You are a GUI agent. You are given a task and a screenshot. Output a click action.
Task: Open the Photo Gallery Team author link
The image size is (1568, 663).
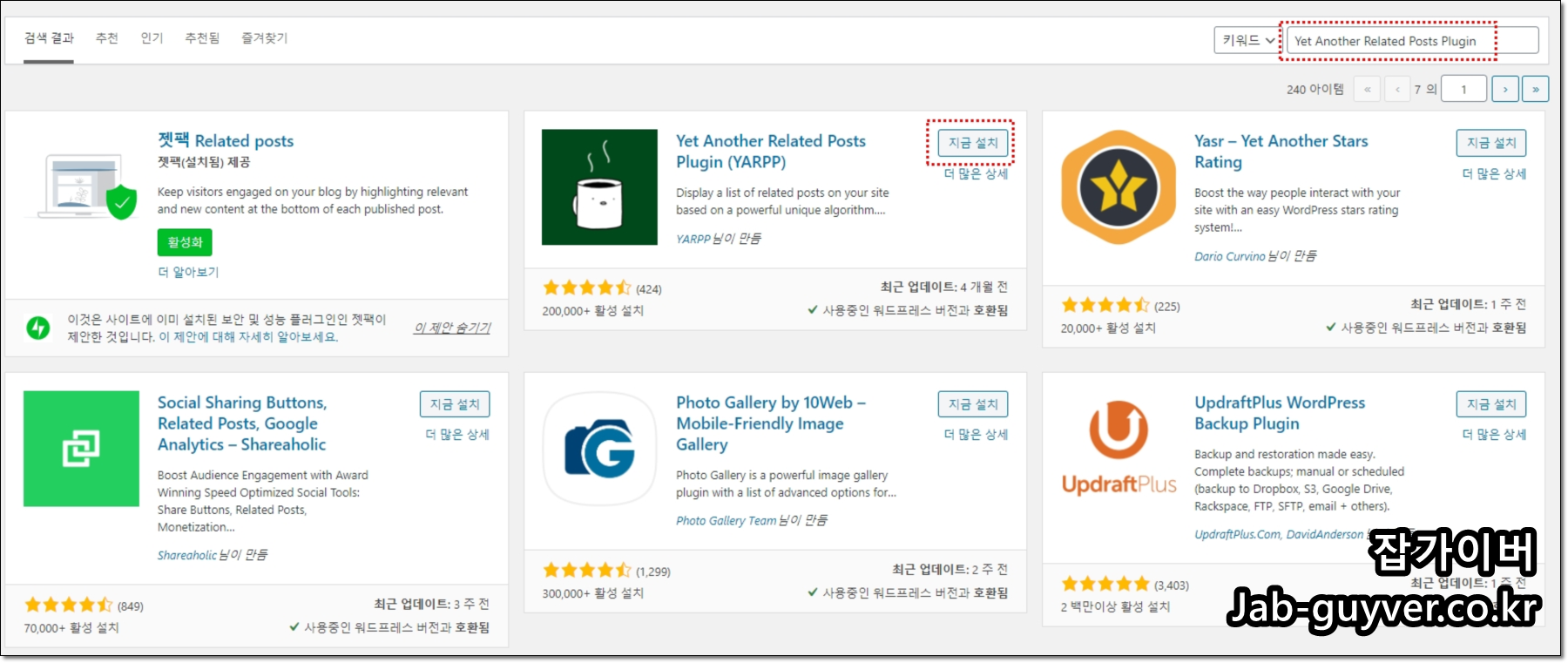[x=726, y=521]
